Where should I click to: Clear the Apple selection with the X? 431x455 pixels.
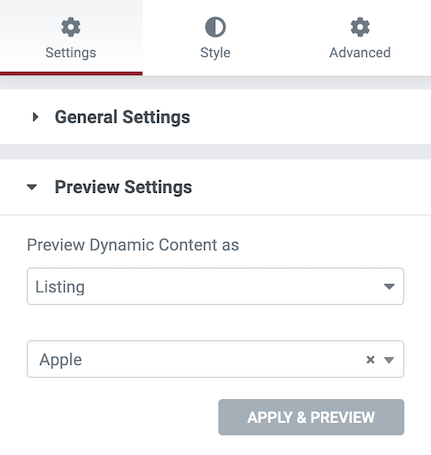tap(370, 360)
